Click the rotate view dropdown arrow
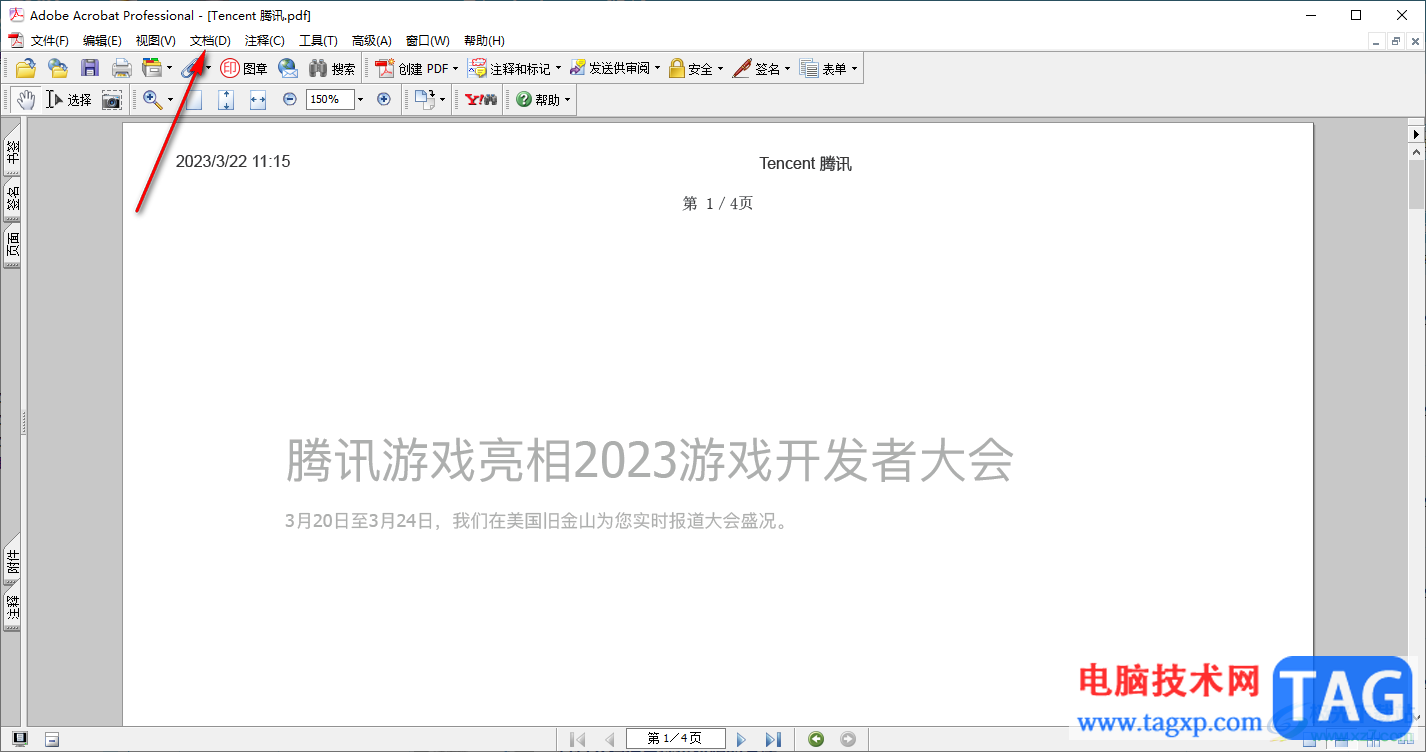The image size is (1426, 752). point(442,100)
